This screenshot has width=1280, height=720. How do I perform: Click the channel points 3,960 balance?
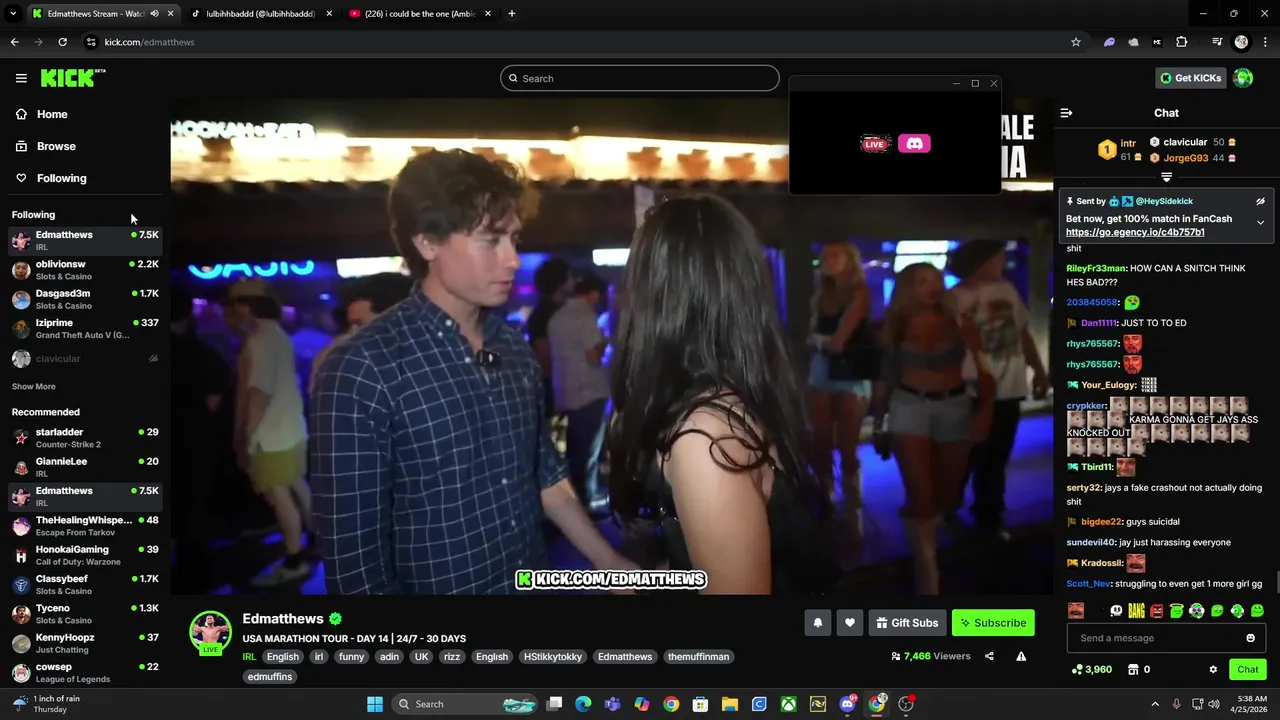pos(1091,670)
